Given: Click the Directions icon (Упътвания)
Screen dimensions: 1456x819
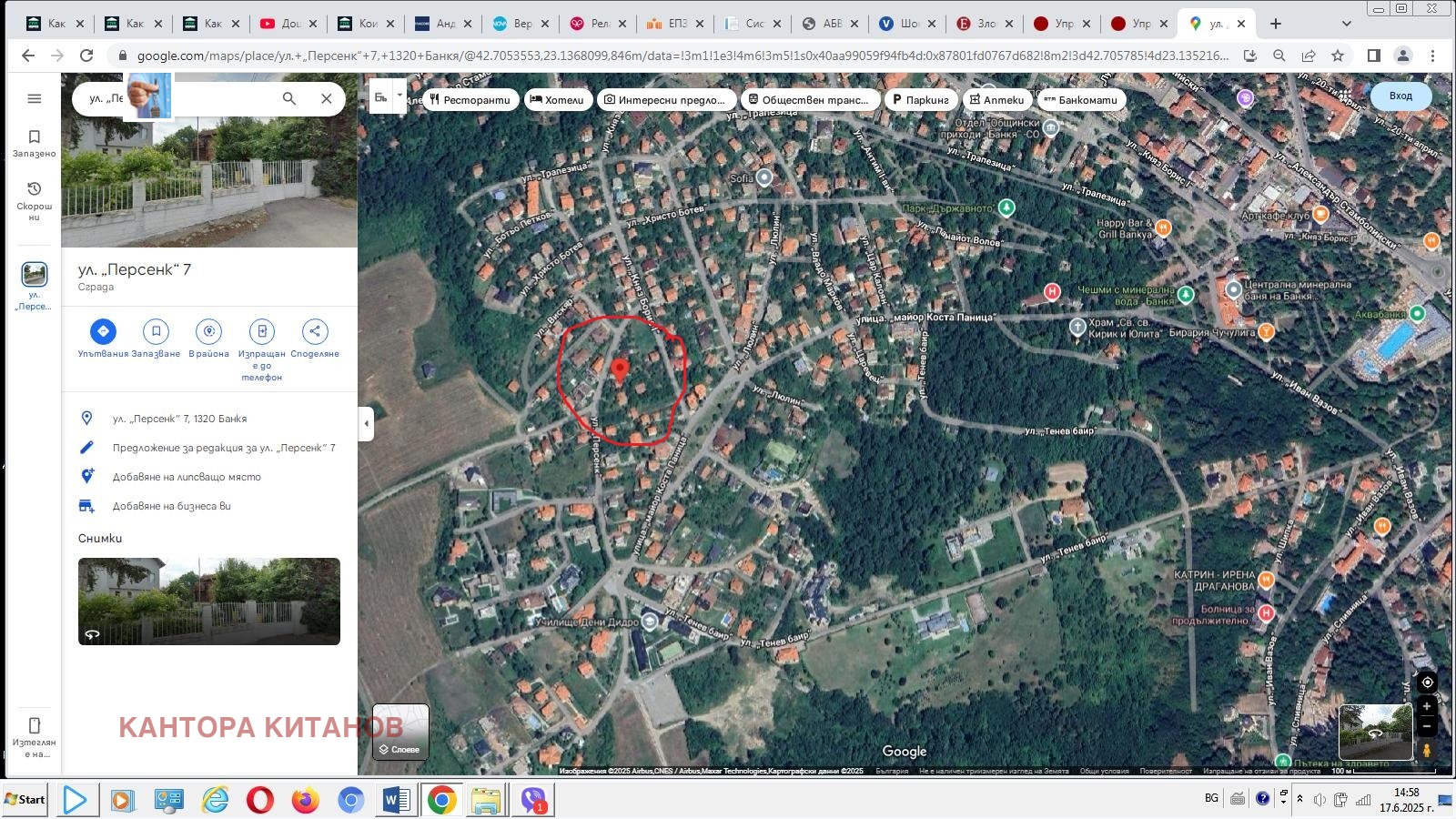Looking at the screenshot, I should tap(103, 331).
